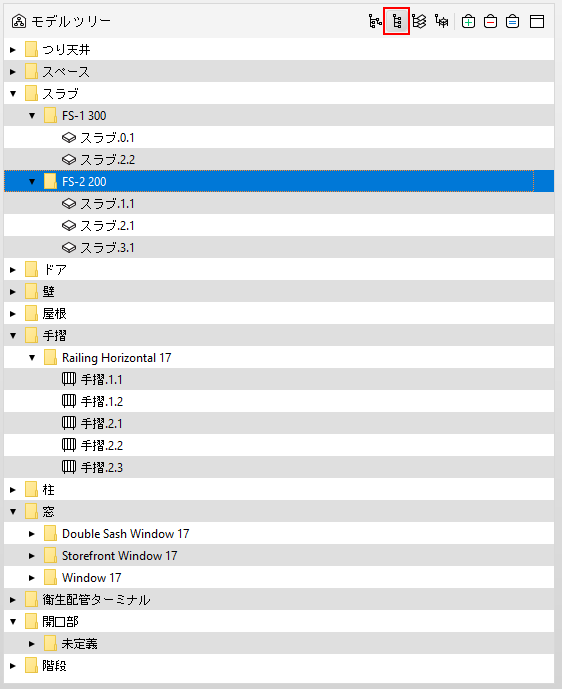This screenshot has height=689, width=562.
Task: Click the folder icon of スペース
Action: pos(31,71)
